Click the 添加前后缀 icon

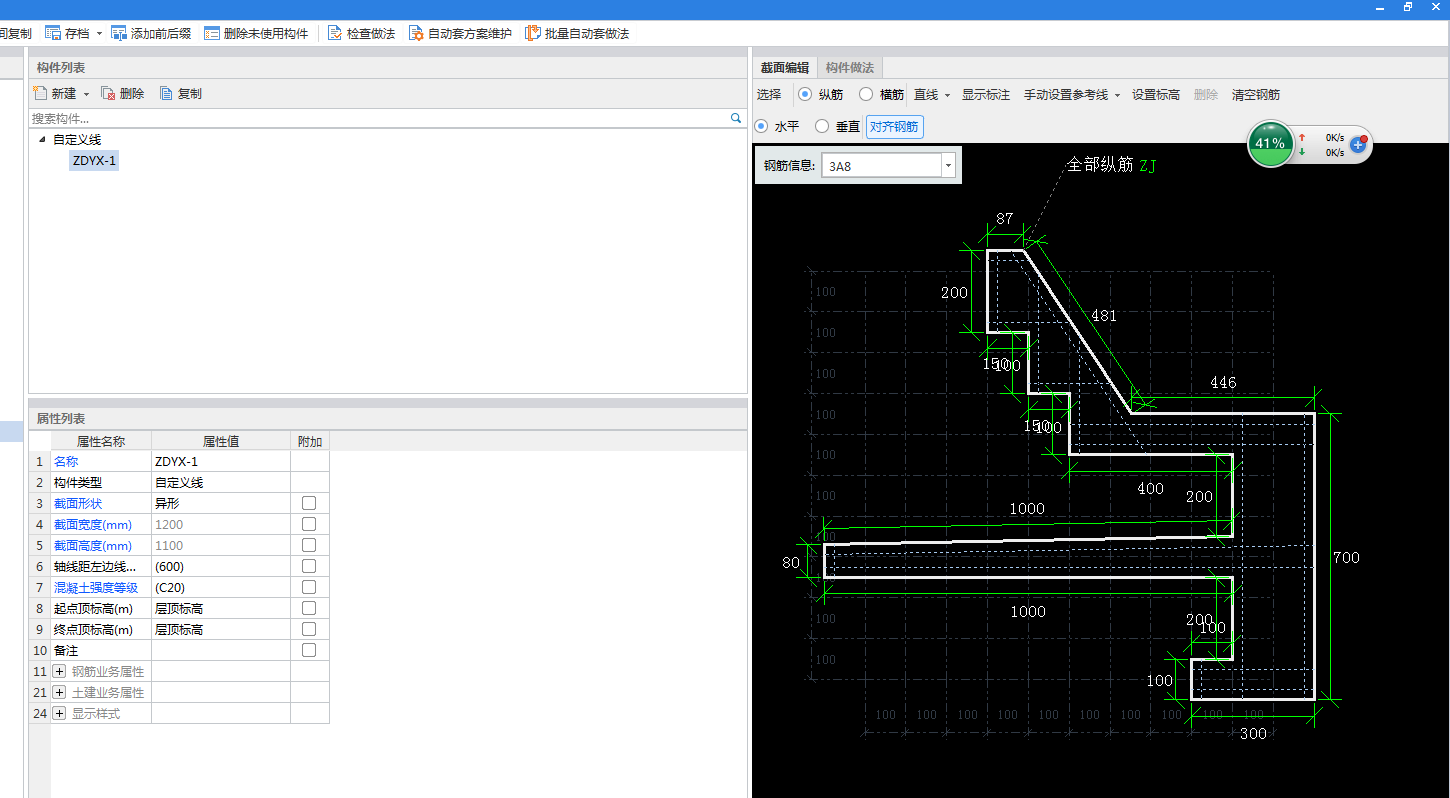click(x=119, y=33)
